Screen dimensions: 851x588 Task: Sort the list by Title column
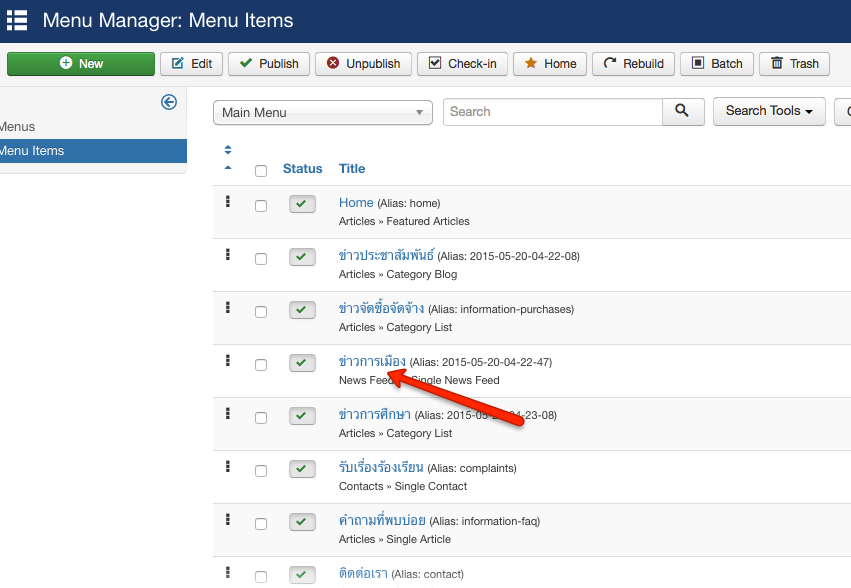pos(352,169)
